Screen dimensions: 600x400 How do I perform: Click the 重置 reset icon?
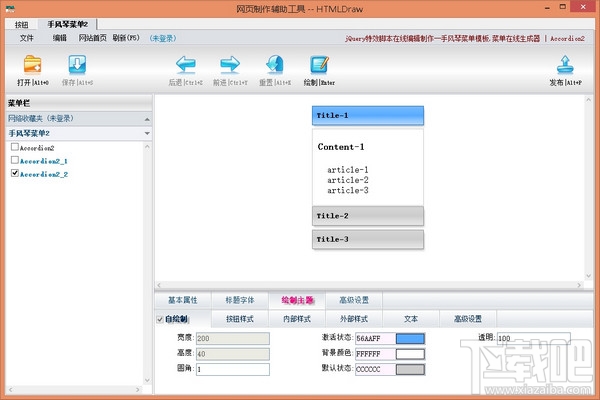coord(275,64)
